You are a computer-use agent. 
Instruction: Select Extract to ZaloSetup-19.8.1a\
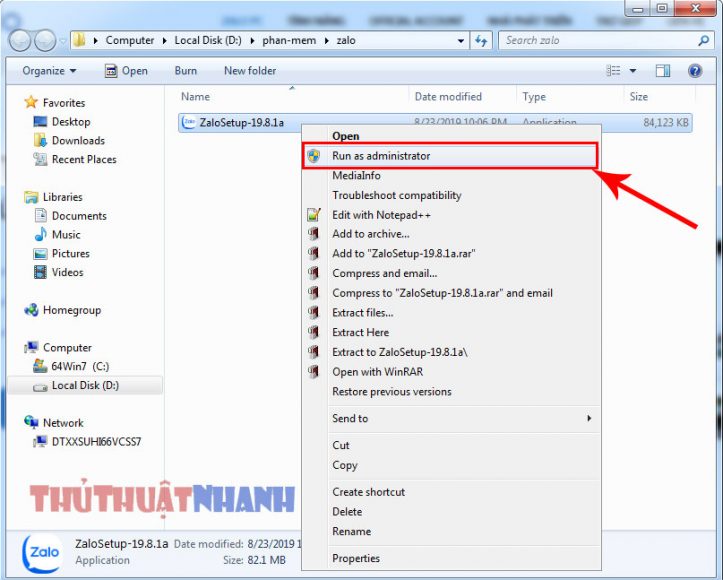[x=451, y=352]
